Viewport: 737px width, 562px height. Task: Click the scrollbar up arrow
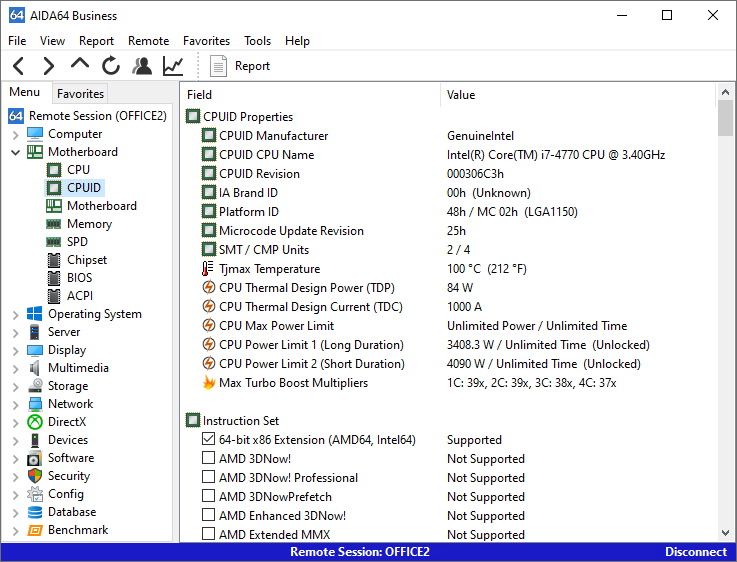pos(725,92)
